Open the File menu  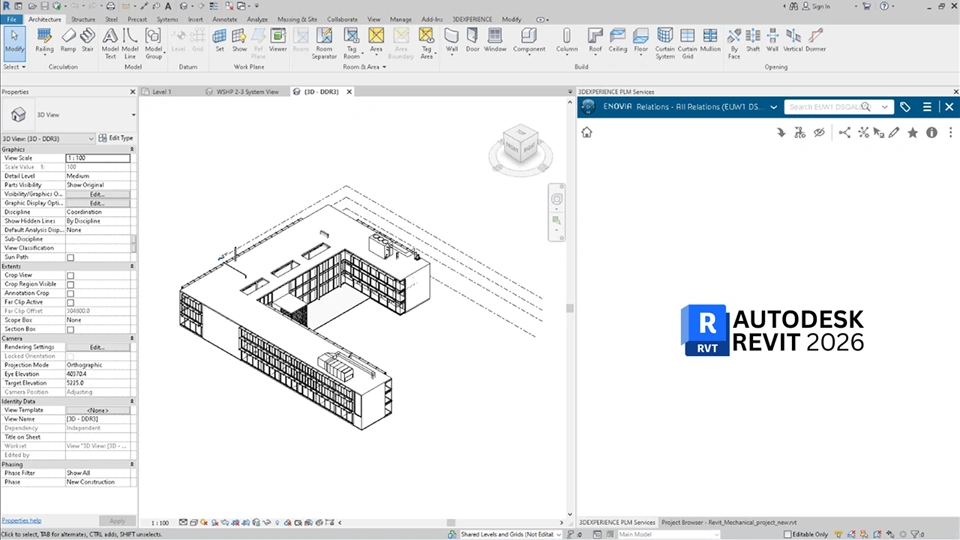click(12, 20)
